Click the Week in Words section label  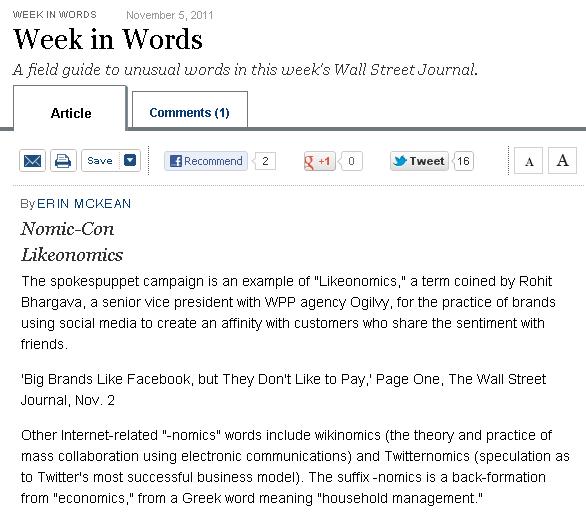[55, 15]
